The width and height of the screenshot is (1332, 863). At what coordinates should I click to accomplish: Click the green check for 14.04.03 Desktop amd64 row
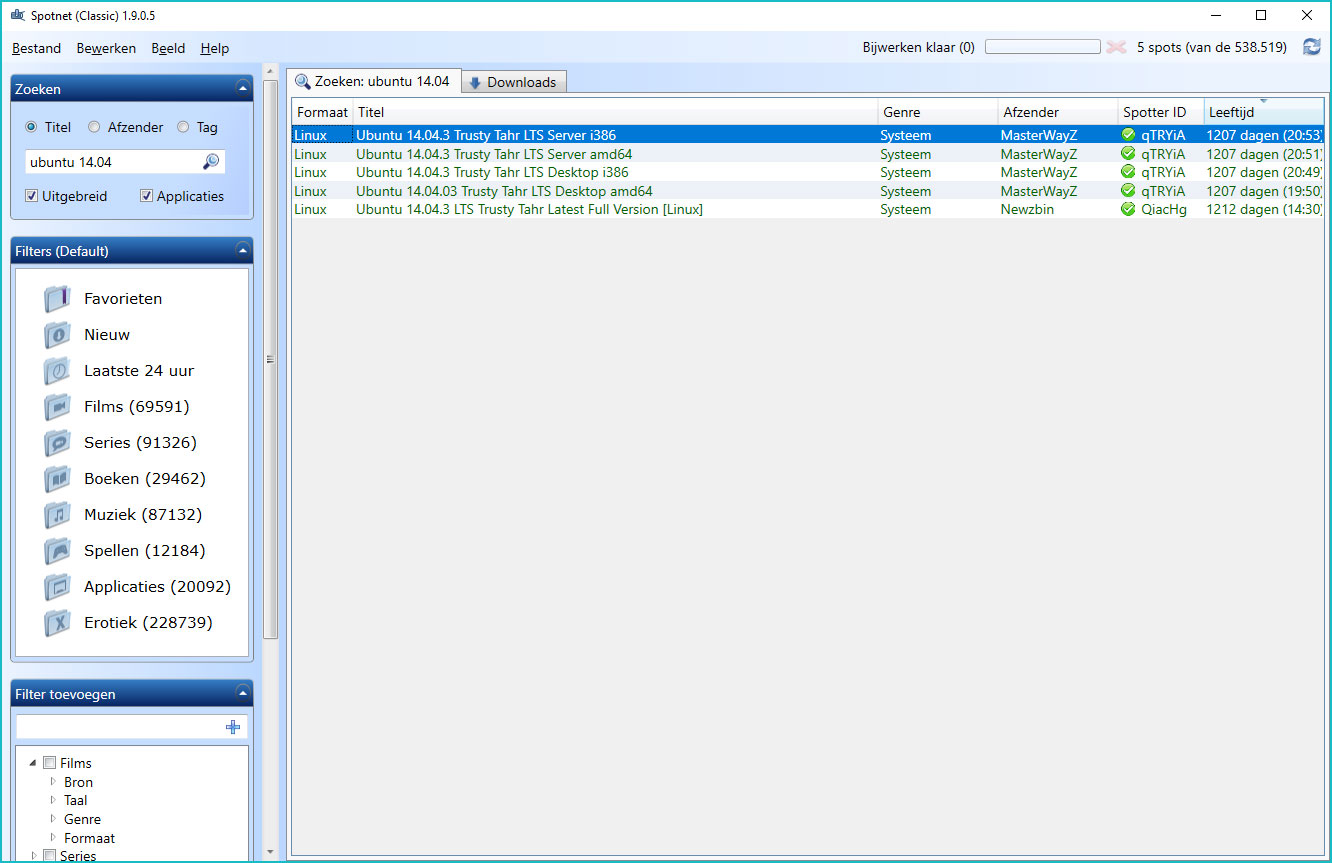click(x=1128, y=191)
